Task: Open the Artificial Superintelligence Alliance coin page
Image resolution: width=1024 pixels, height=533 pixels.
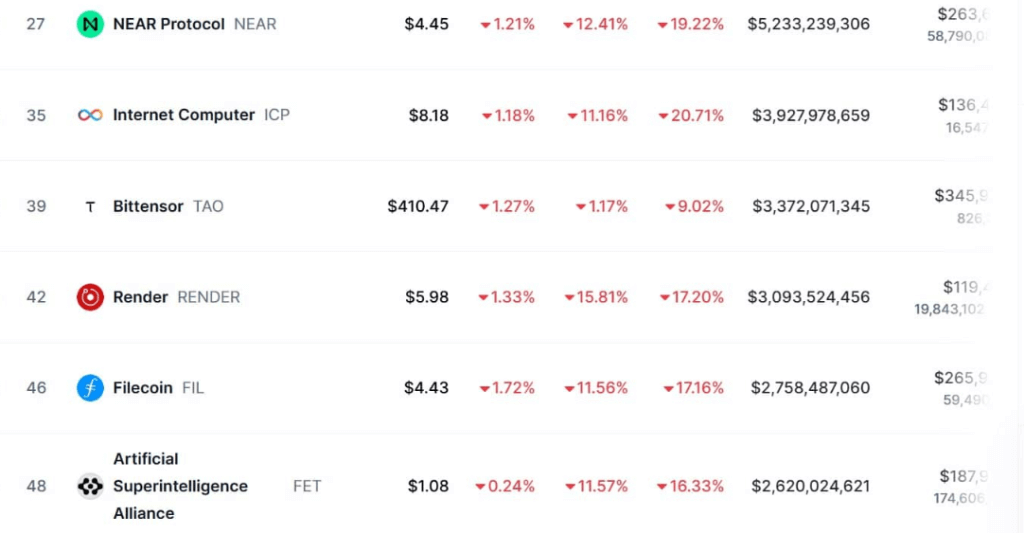Action: (x=180, y=486)
